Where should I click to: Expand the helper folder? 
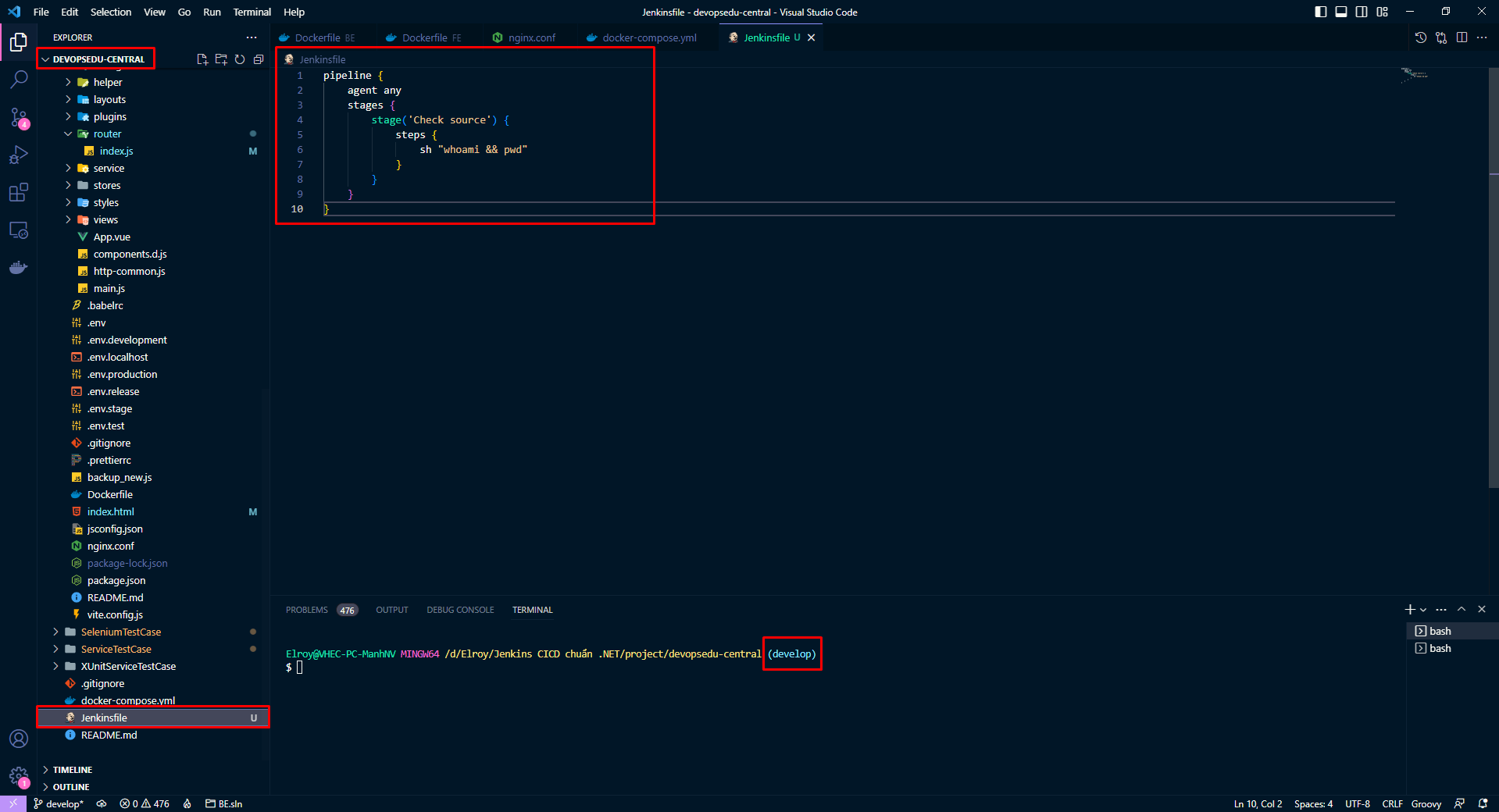tap(108, 82)
